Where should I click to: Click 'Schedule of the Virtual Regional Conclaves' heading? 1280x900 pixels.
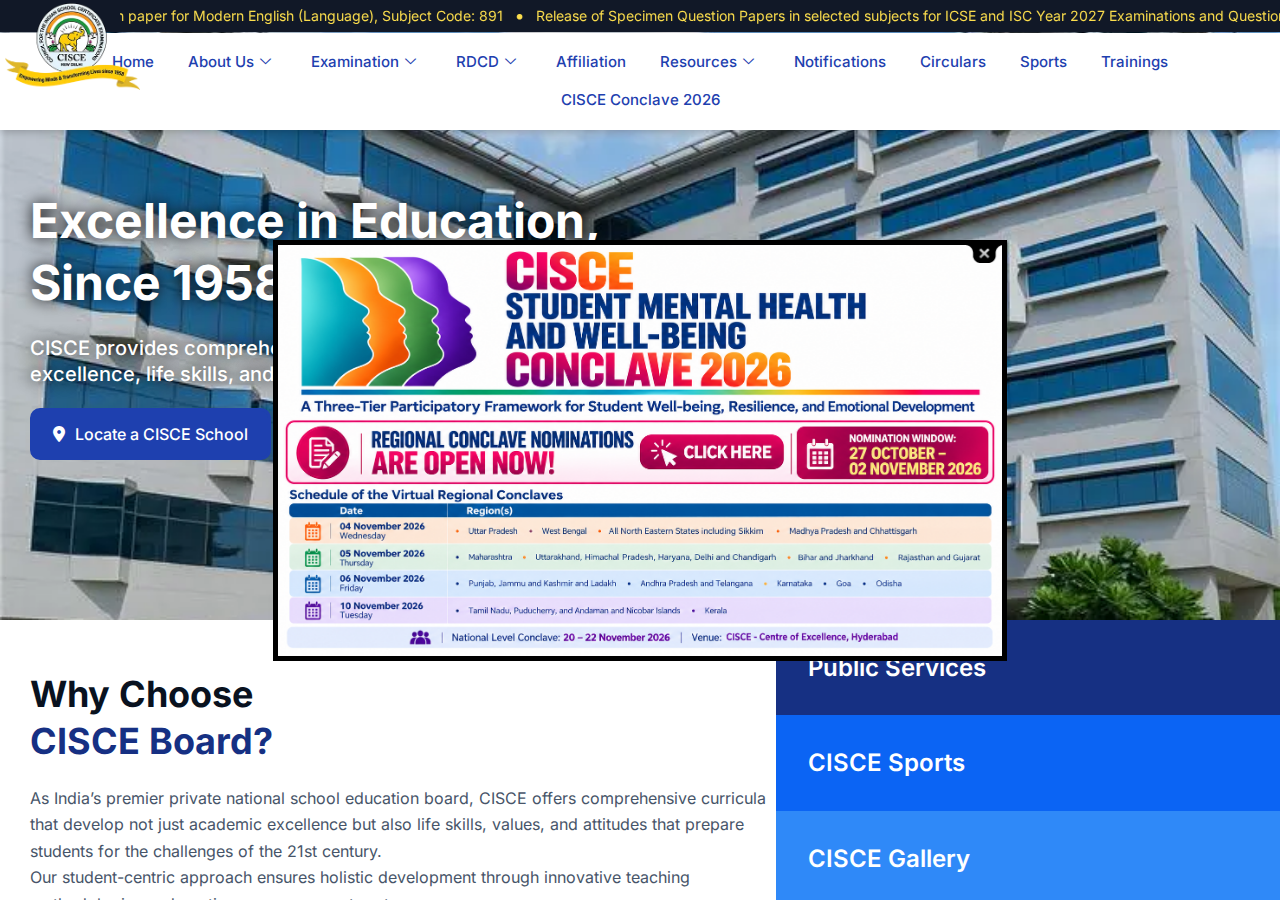click(x=426, y=495)
